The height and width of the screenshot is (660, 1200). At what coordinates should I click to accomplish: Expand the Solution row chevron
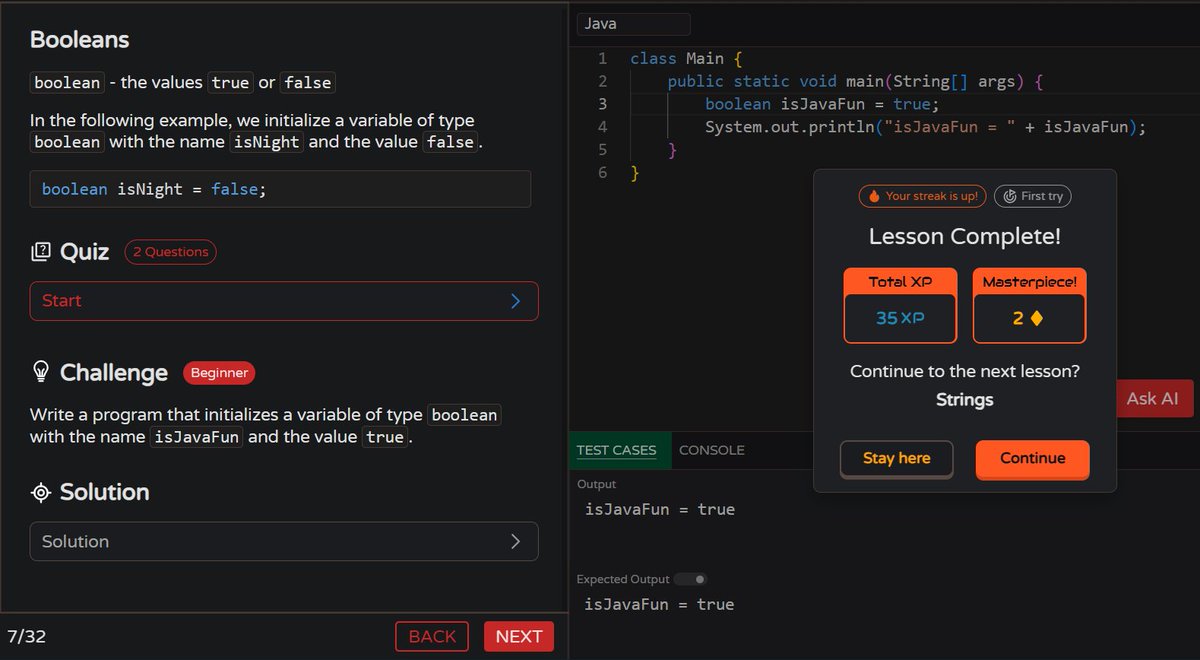[515, 541]
